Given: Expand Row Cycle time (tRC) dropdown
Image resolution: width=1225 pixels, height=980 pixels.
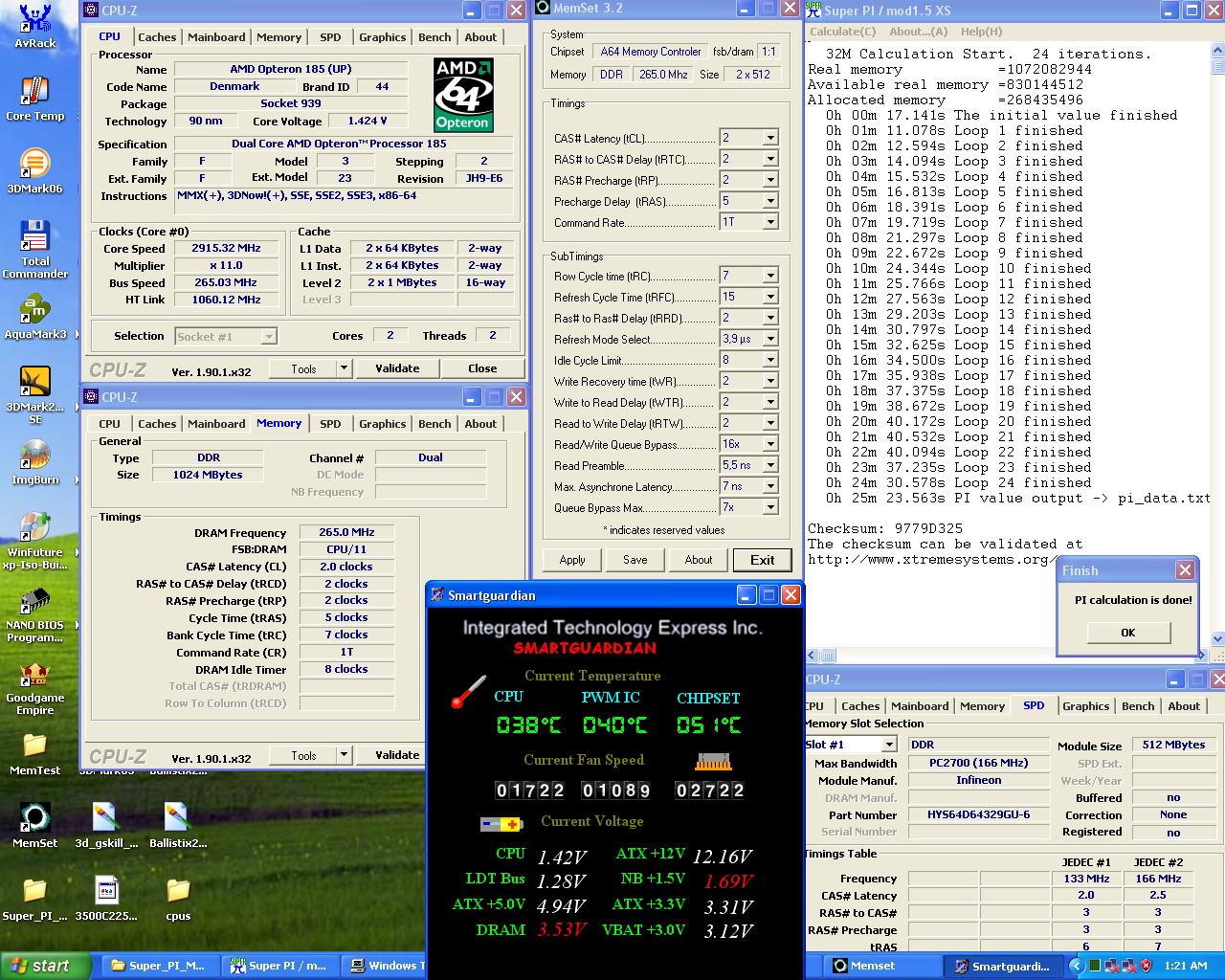Looking at the screenshot, I should point(769,276).
